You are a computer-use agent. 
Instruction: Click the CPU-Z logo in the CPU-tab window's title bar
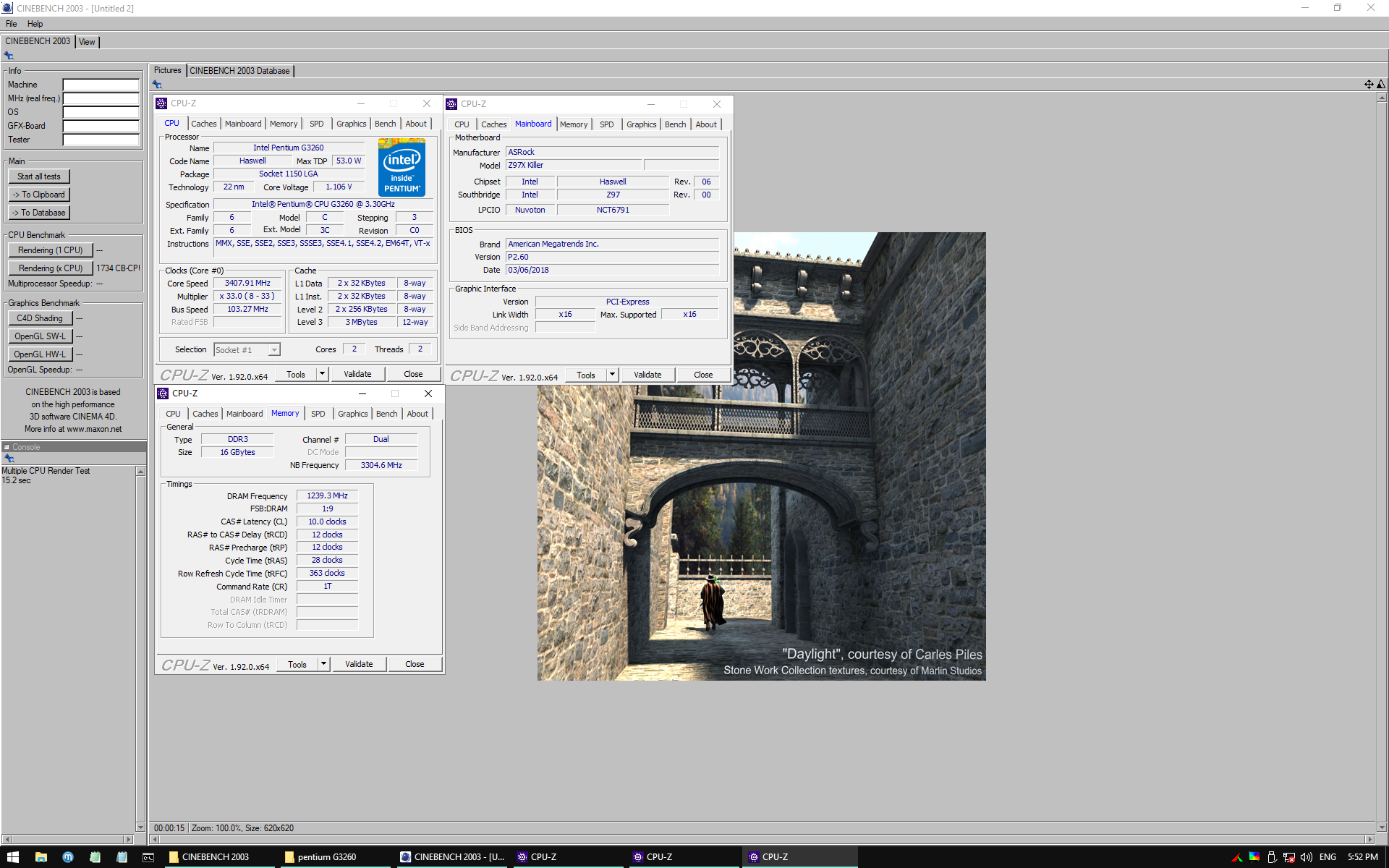tap(162, 103)
